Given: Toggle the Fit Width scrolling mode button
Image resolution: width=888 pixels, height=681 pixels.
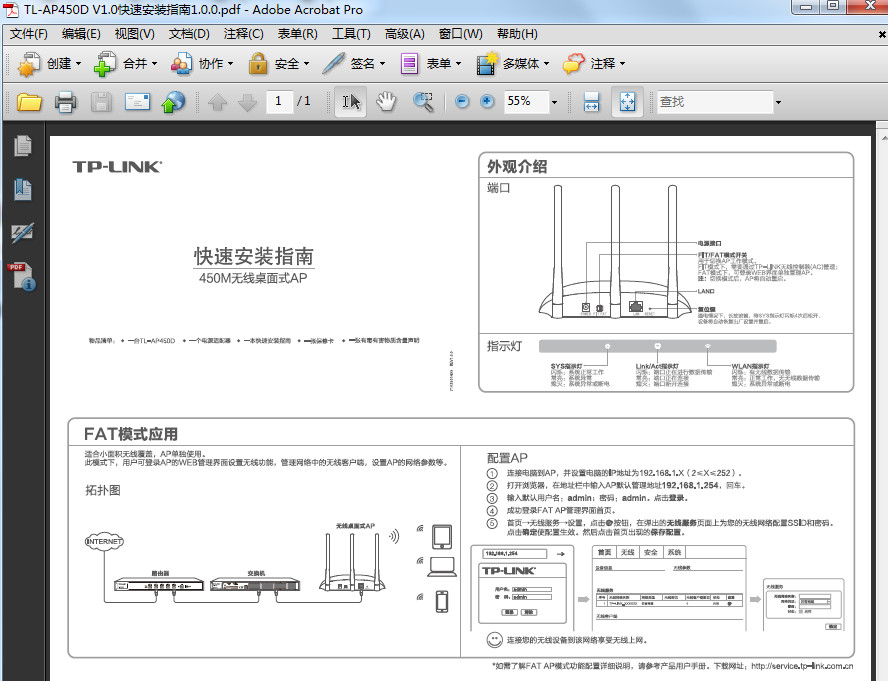Looking at the screenshot, I should point(591,102).
